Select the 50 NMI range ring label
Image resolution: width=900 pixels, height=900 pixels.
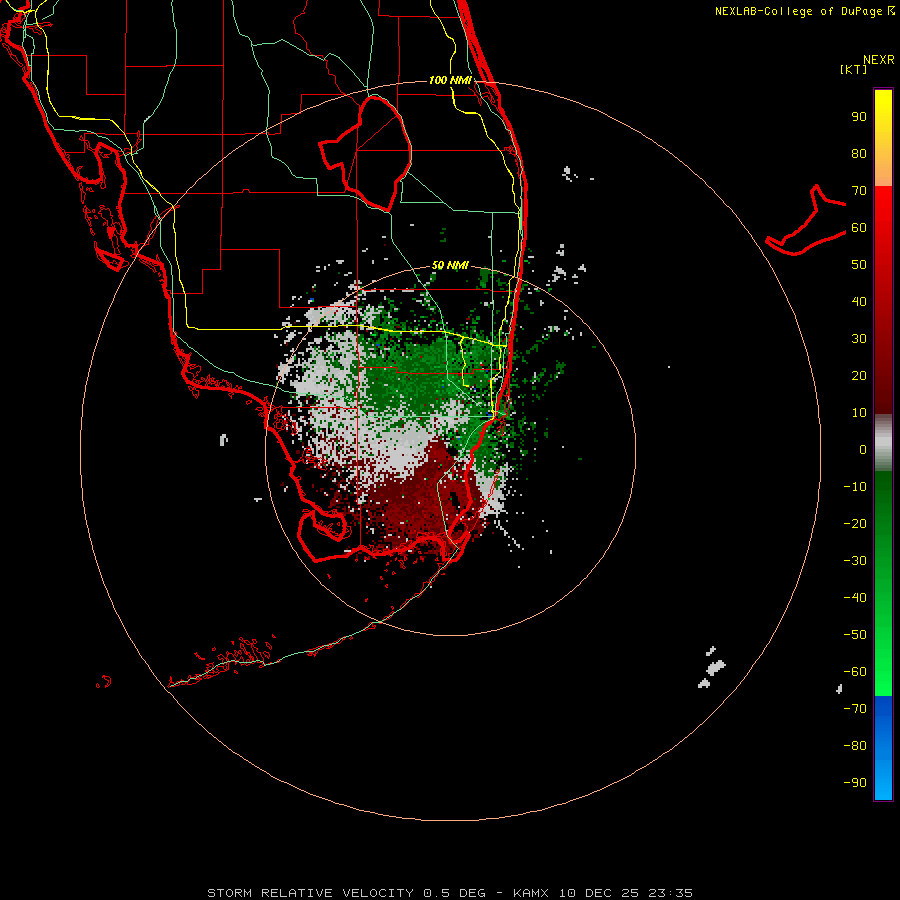coord(450,265)
